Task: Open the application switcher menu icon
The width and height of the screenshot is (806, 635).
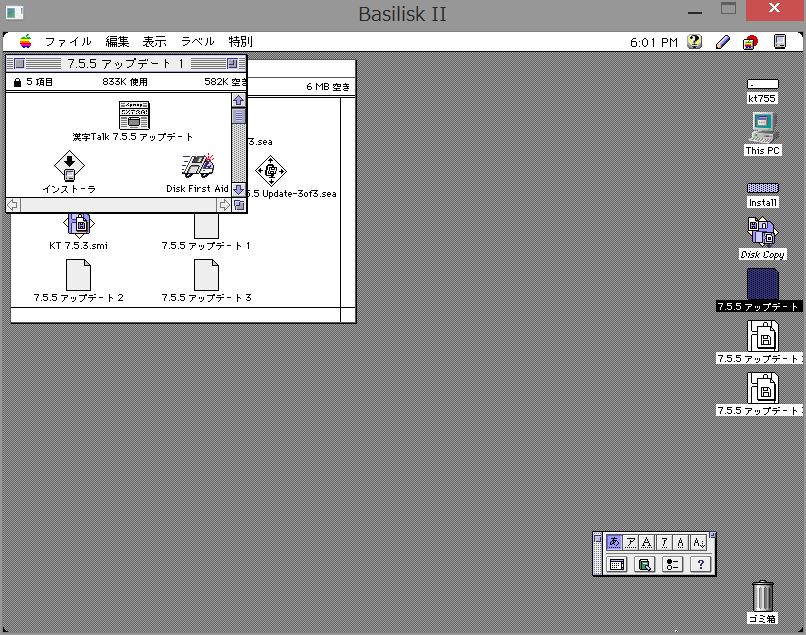Action: click(780, 42)
